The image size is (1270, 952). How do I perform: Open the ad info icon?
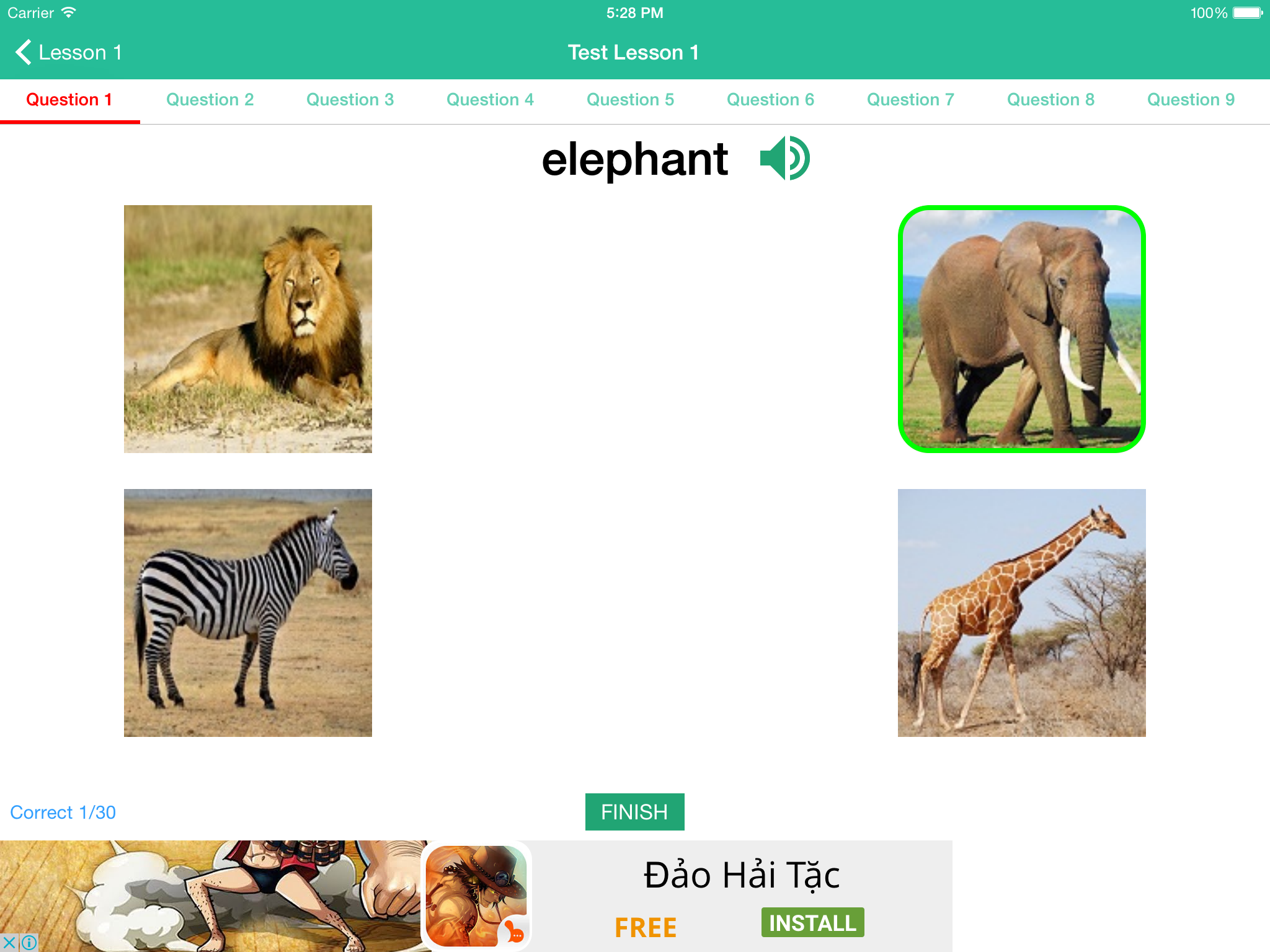[x=29, y=943]
